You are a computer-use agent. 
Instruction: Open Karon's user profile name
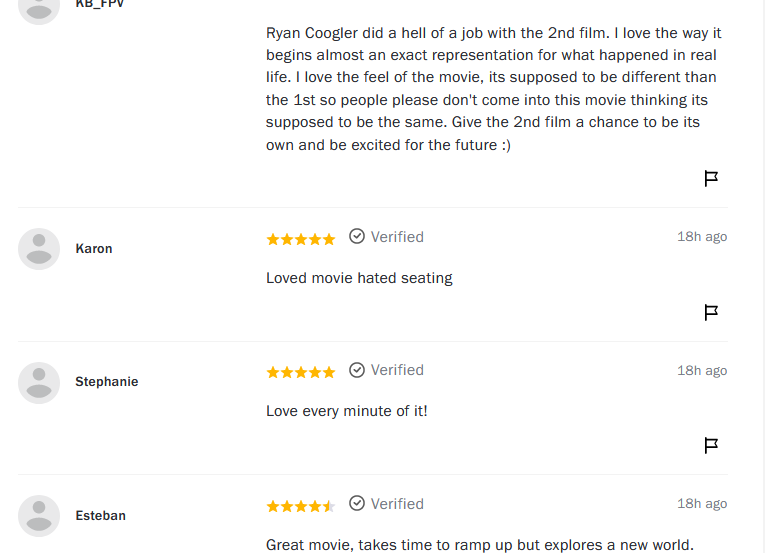94,249
